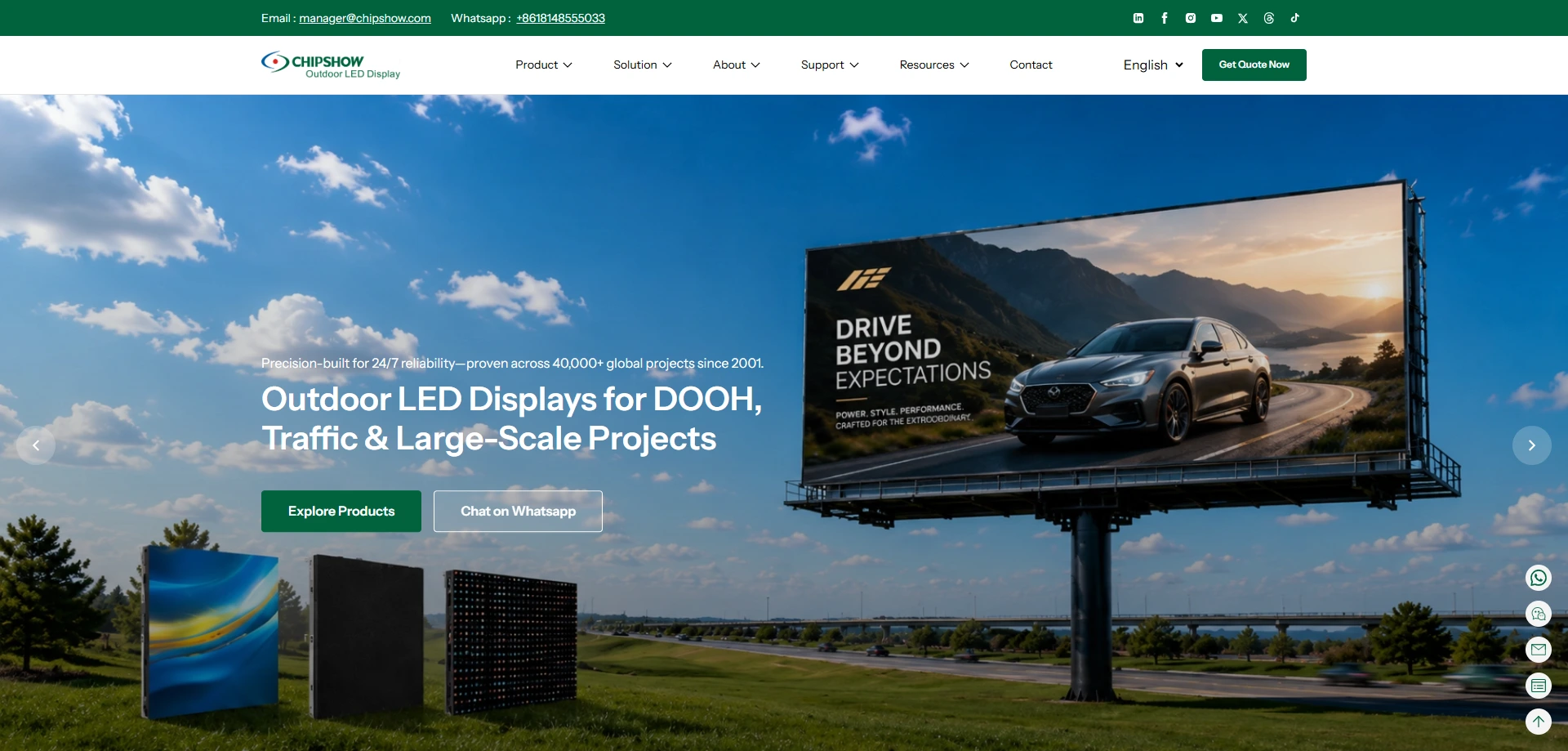
Task: Expand the Product dropdown menu
Action: point(544,65)
